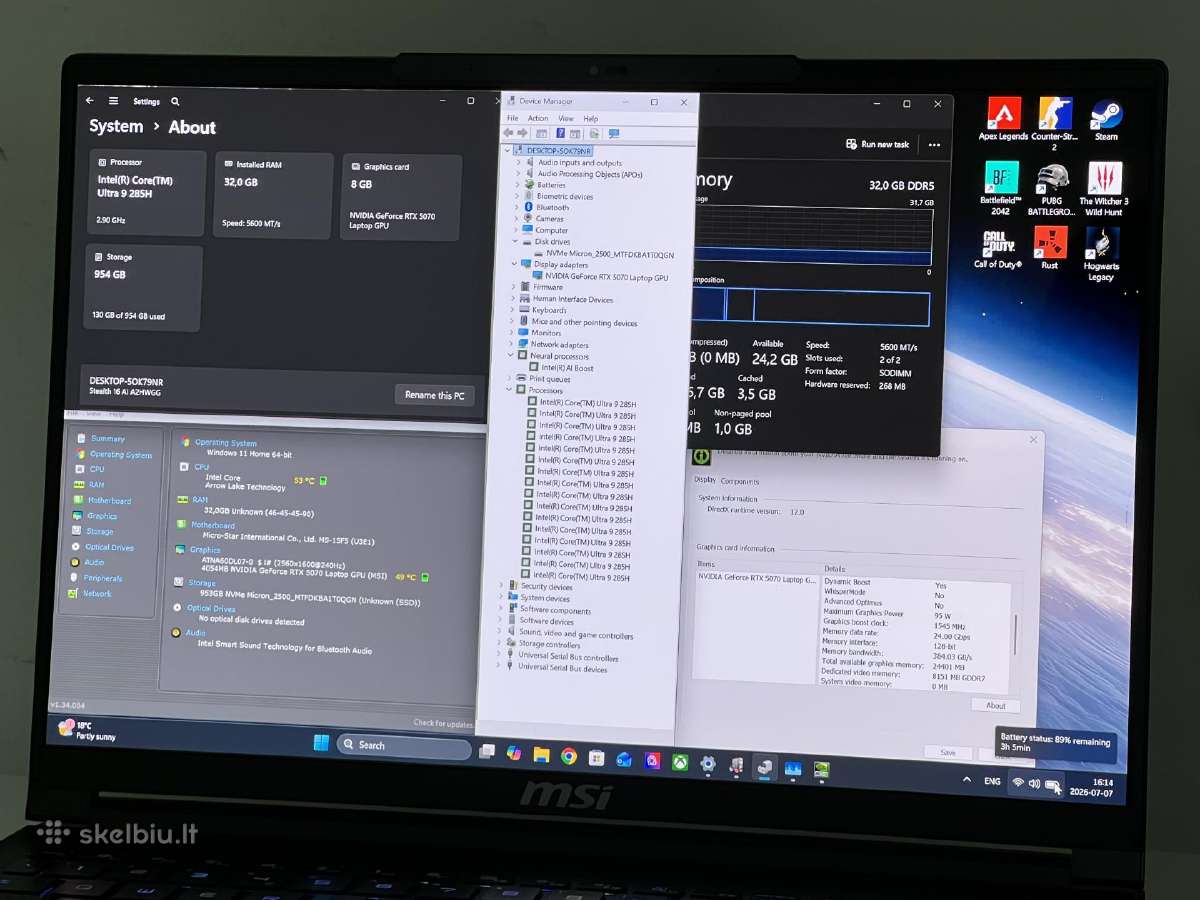Click the taskbar Search box
1200x900 pixels.
tap(404, 746)
